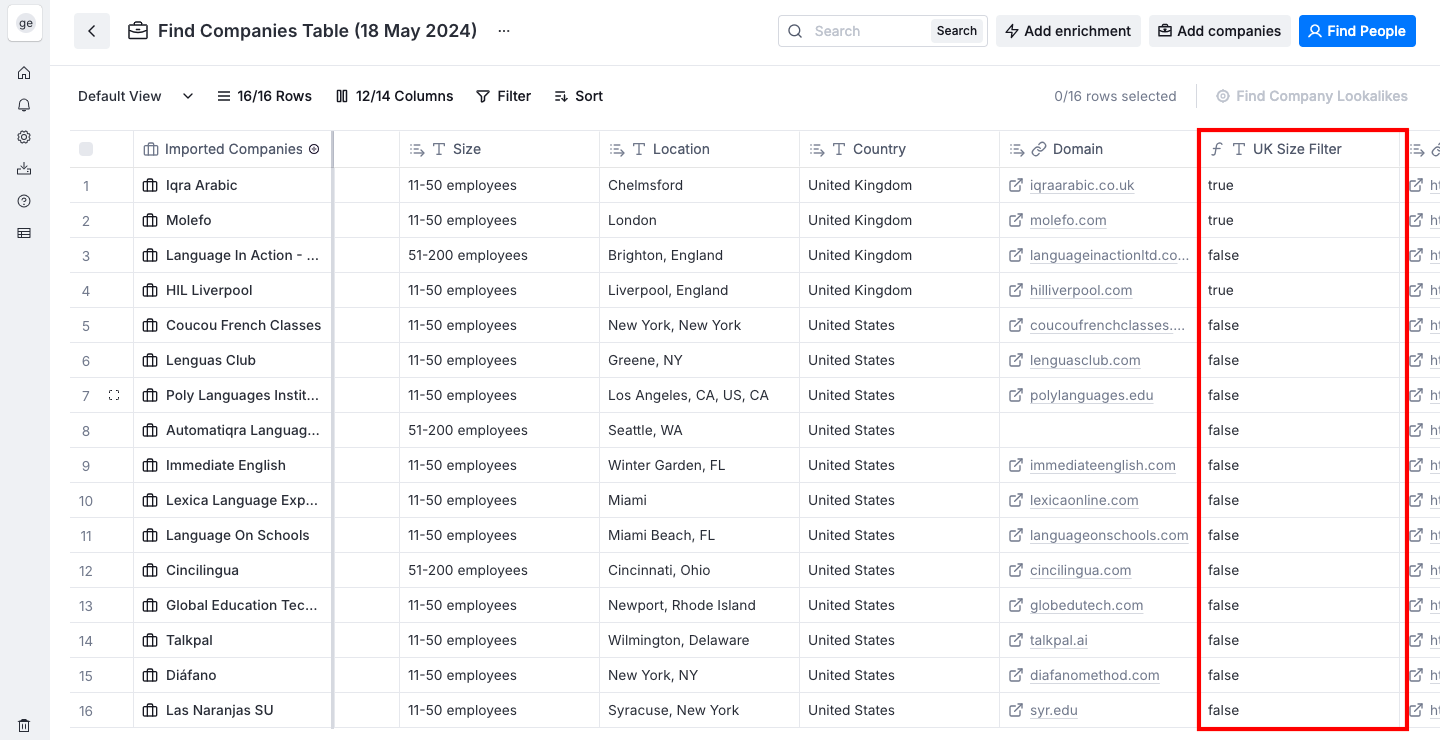
Task: Open settings gear in the sidebar
Action: (24, 137)
